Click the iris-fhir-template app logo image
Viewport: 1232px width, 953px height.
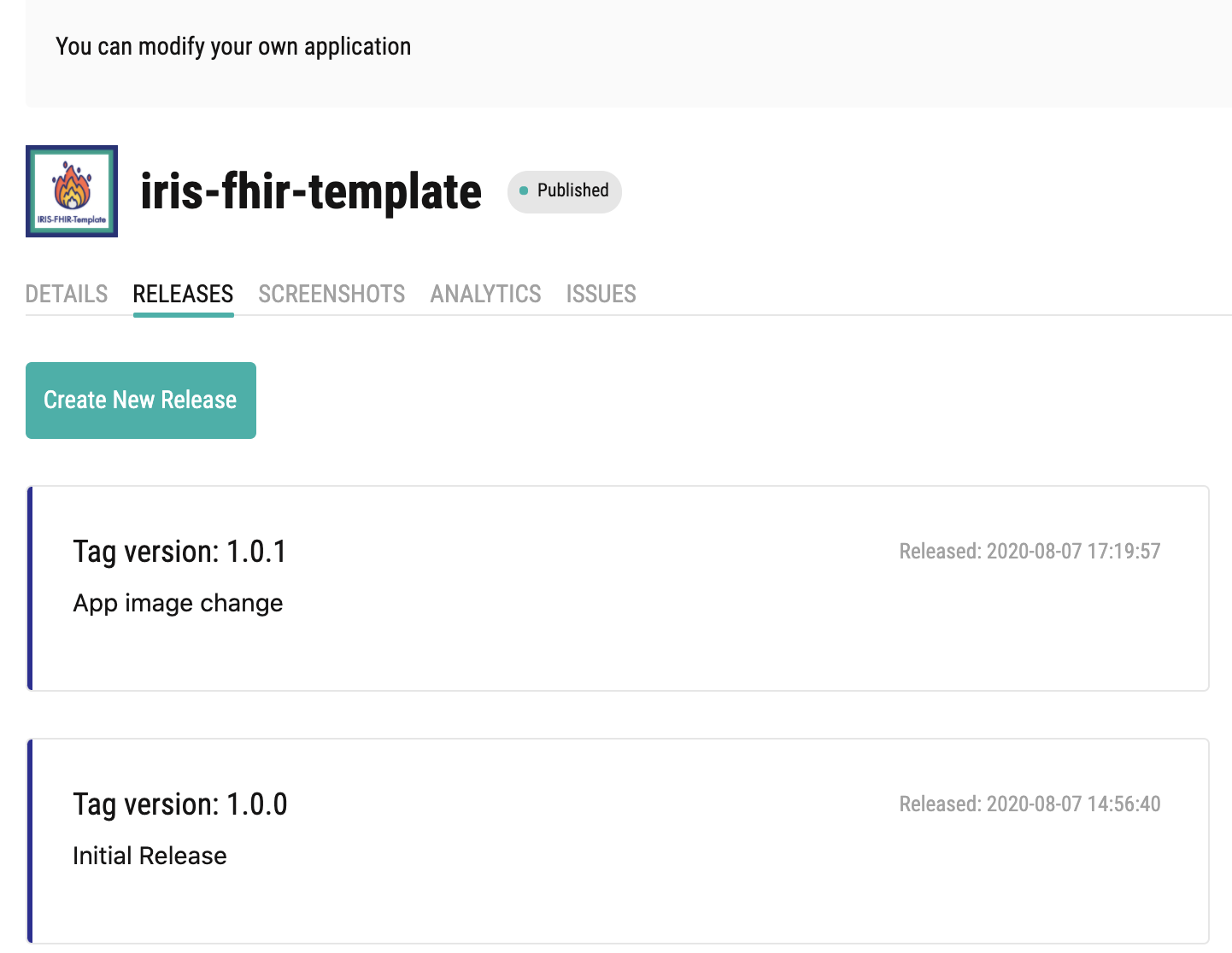(x=72, y=191)
